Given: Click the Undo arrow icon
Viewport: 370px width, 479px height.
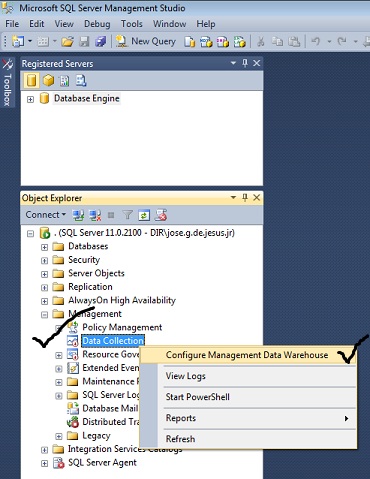Looking at the screenshot, I should pos(315,41).
